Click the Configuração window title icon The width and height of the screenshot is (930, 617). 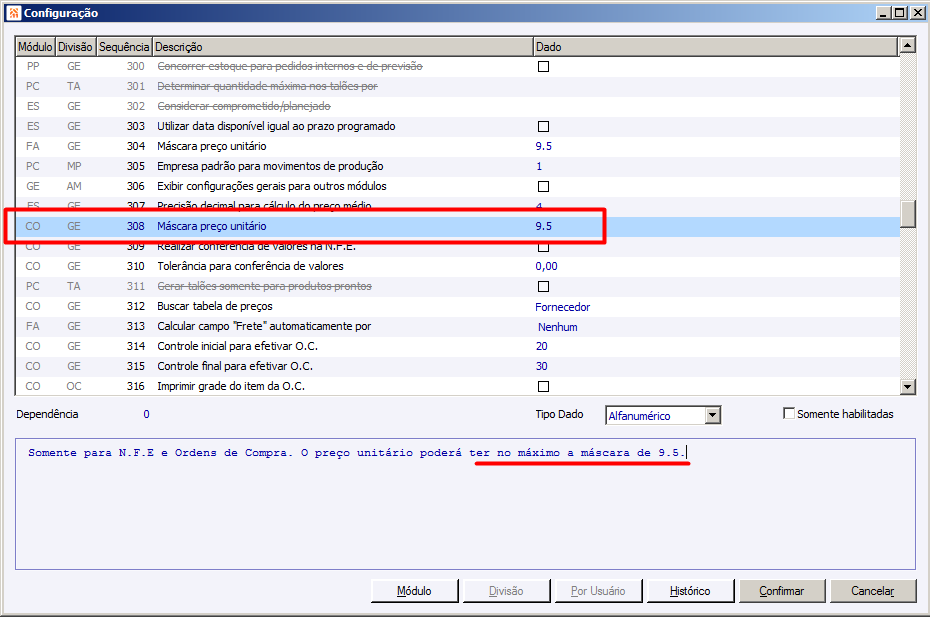(x=14, y=12)
